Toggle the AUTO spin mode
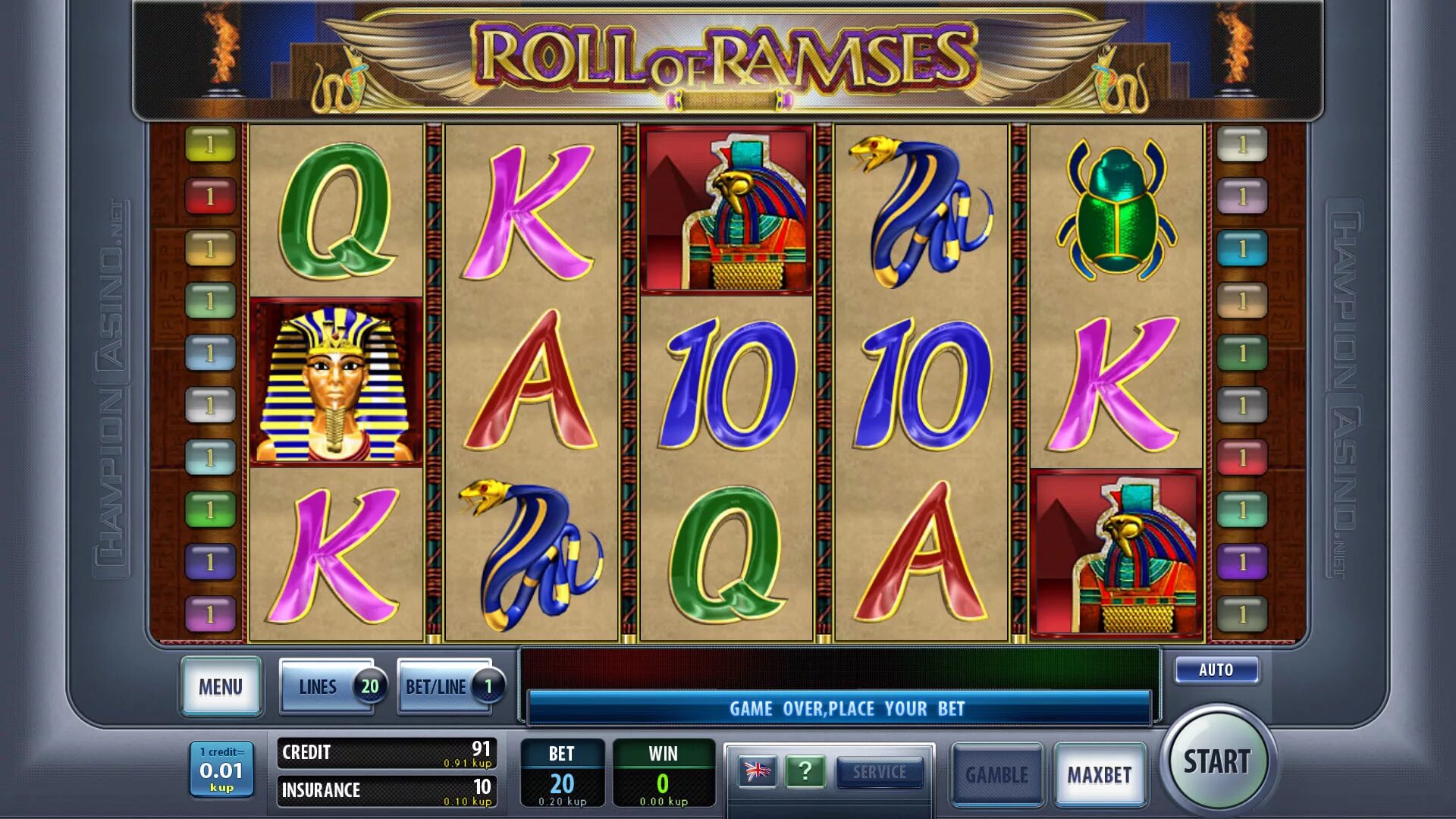 (x=1216, y=670)
